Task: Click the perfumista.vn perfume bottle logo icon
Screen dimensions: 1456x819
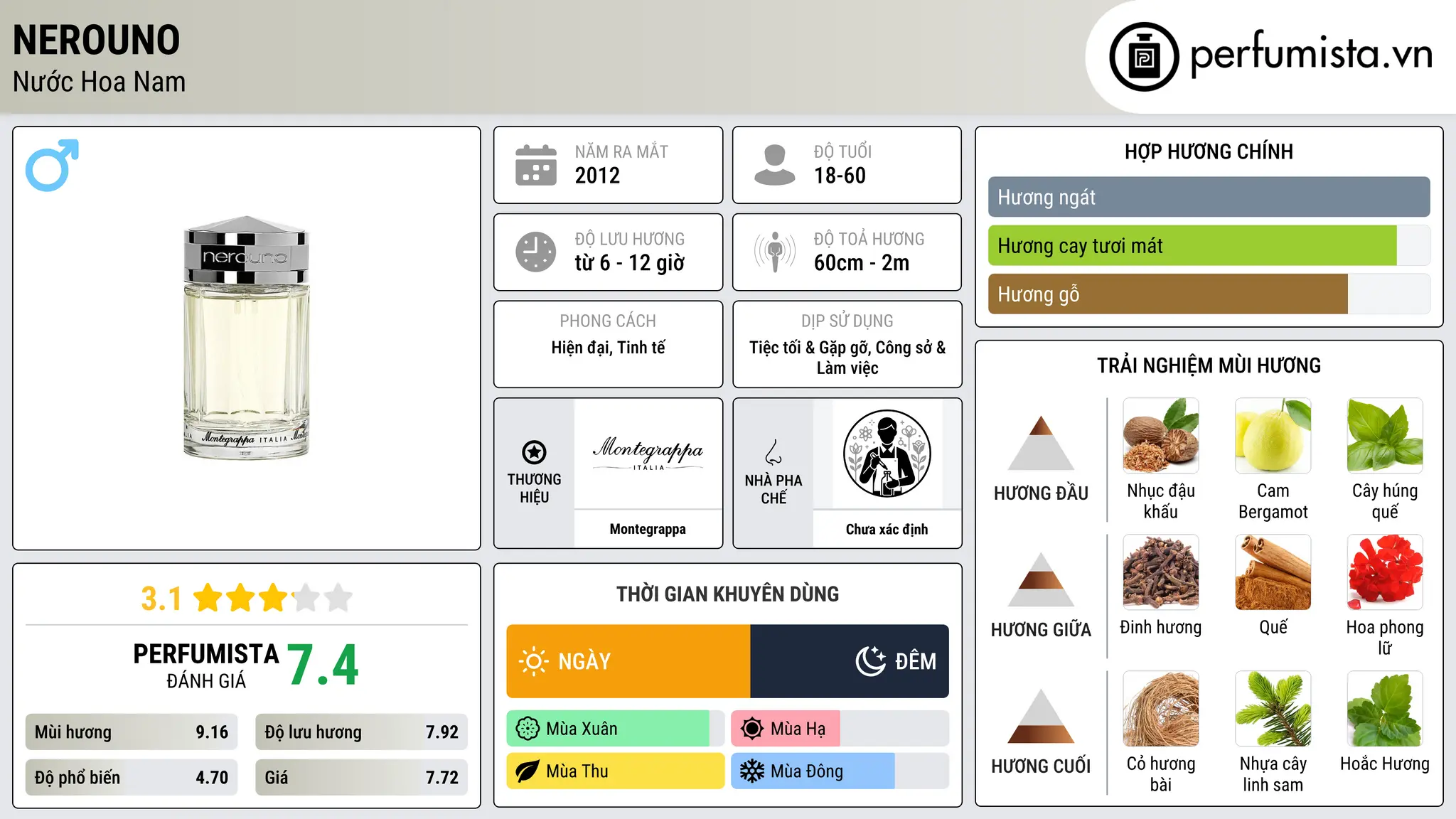Action: pos(1144,57)
